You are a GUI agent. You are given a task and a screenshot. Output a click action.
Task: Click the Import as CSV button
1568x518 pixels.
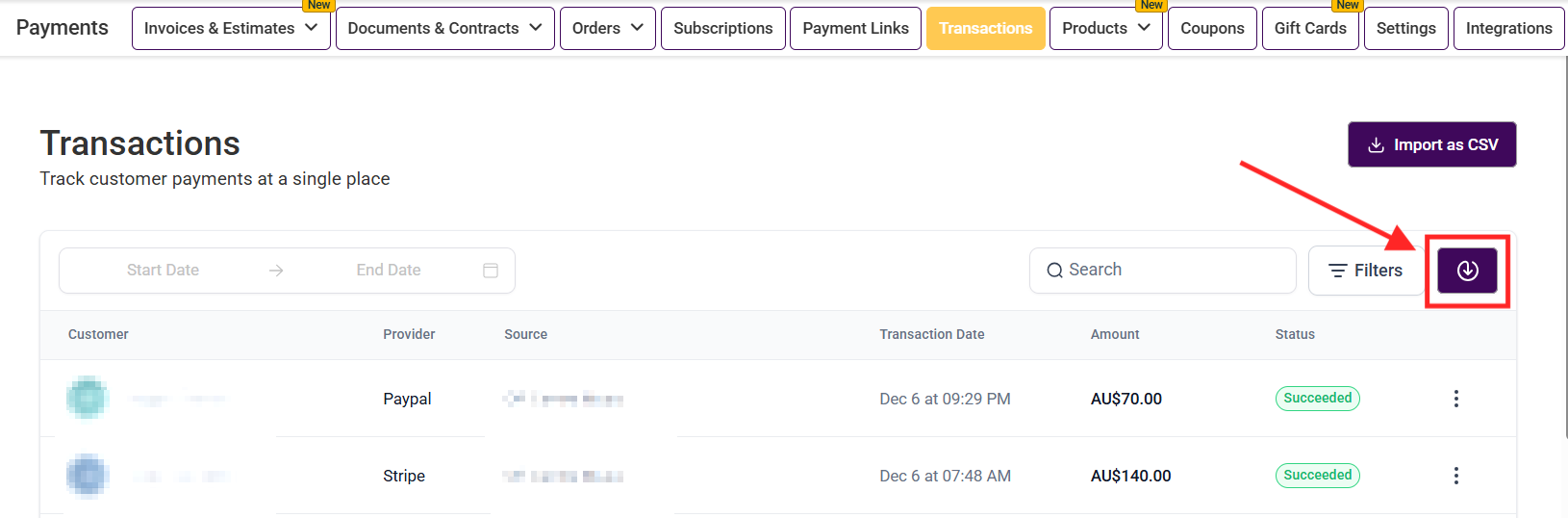click(x=1431, y=144)
